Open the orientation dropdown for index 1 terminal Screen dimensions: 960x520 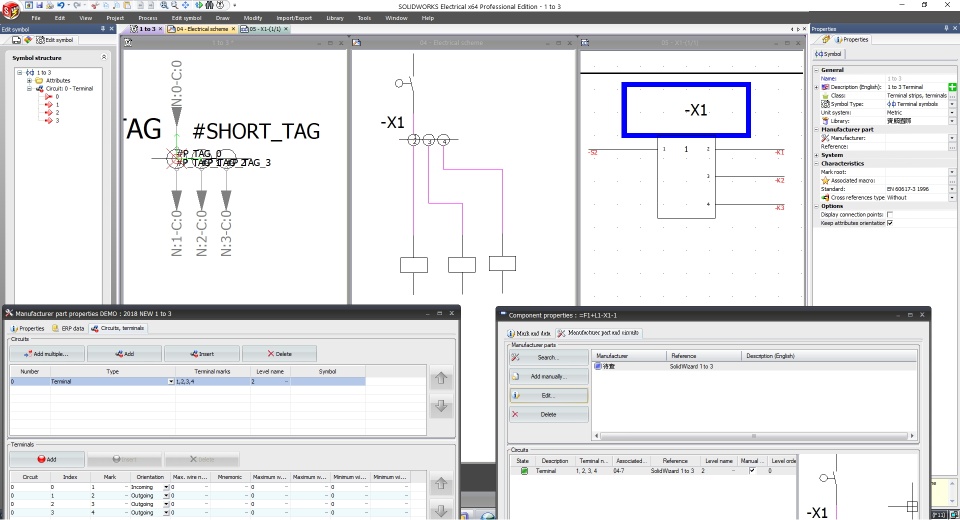166,496
